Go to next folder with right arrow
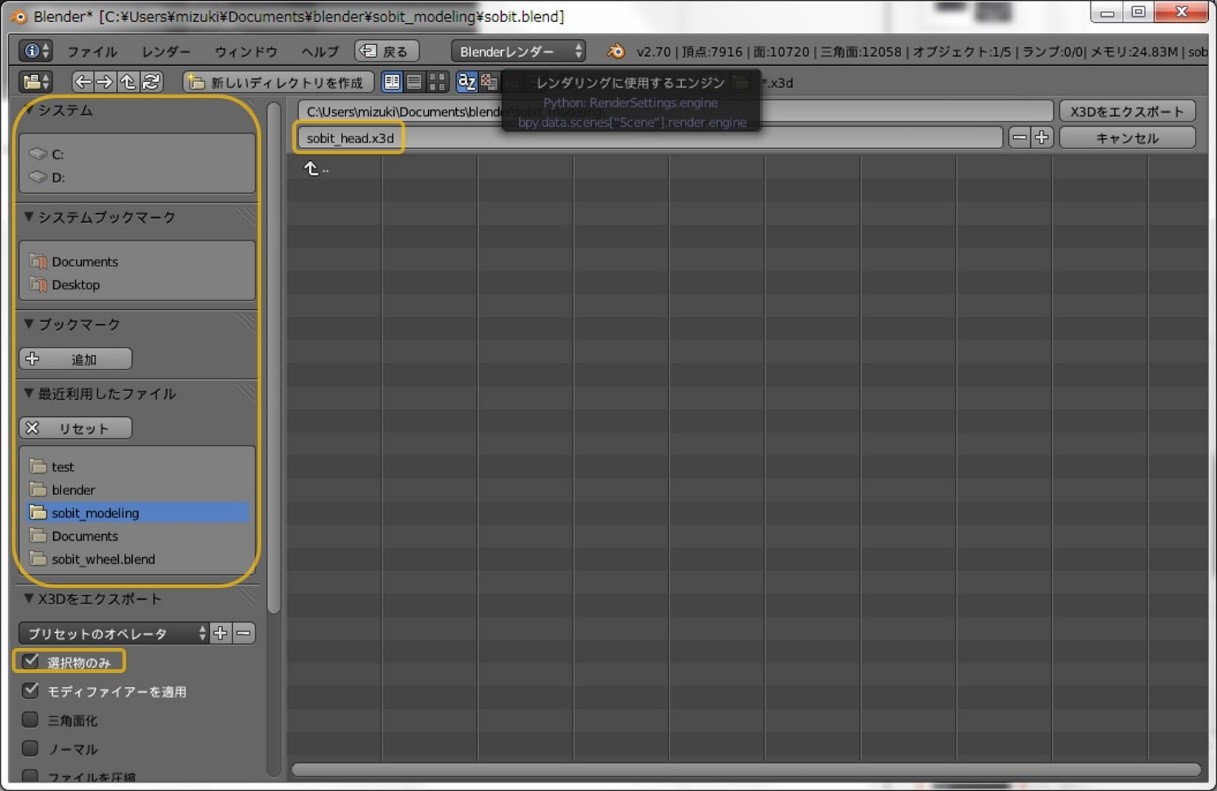Screen dimensions: 1217x791 105,82
